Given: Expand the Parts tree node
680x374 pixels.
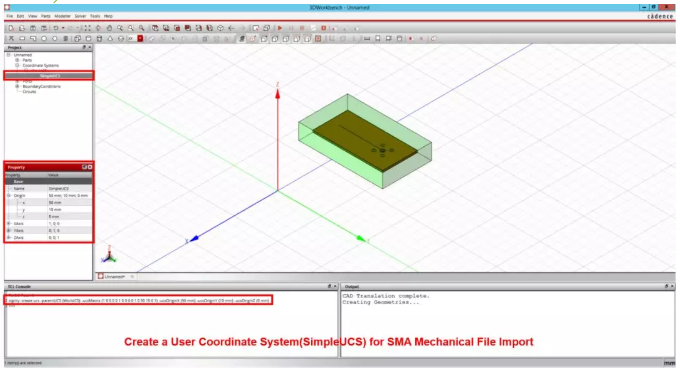Looking at the screenshot, I should coord(17,60).
